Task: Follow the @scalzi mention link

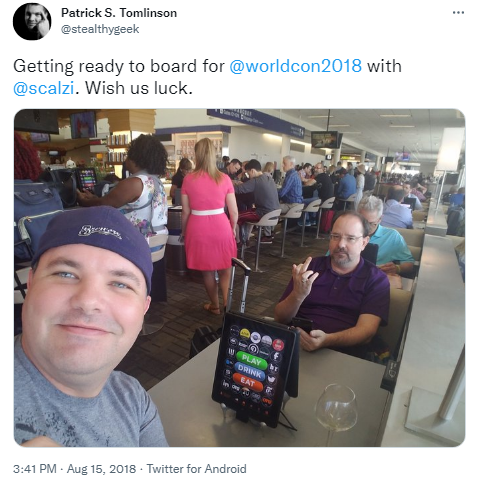Action: click(x=43, y=88)
